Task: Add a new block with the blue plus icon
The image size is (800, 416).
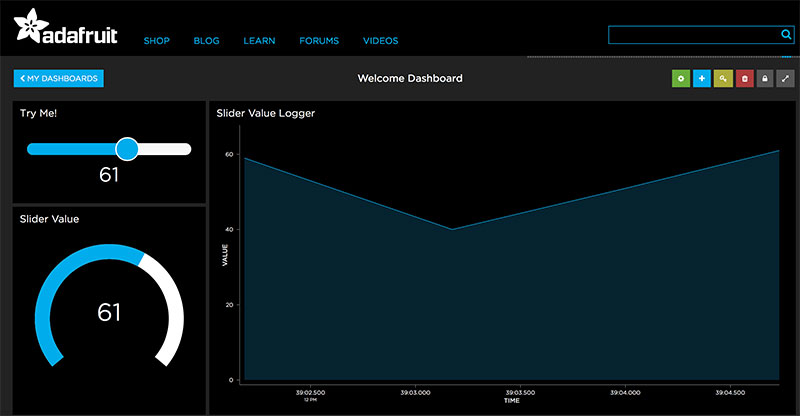Action: coord(702,78)
